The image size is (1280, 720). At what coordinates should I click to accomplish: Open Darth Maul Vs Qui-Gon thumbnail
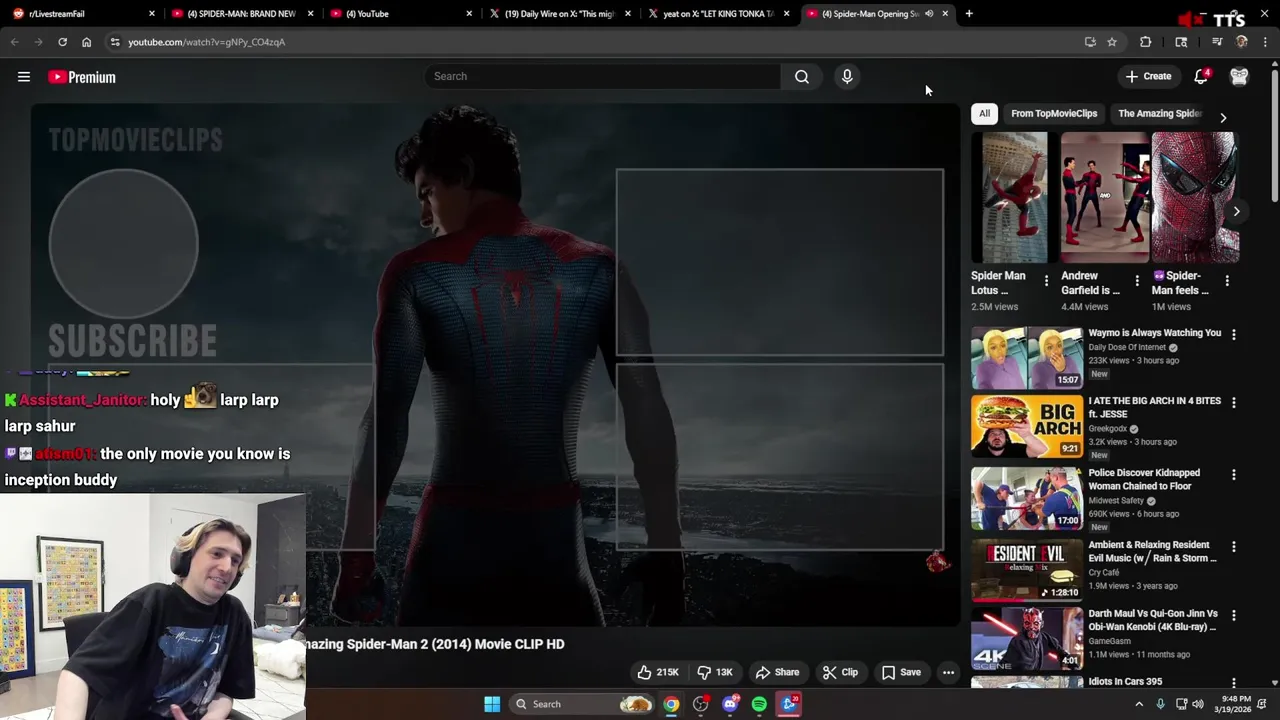tap(1027, 638)
